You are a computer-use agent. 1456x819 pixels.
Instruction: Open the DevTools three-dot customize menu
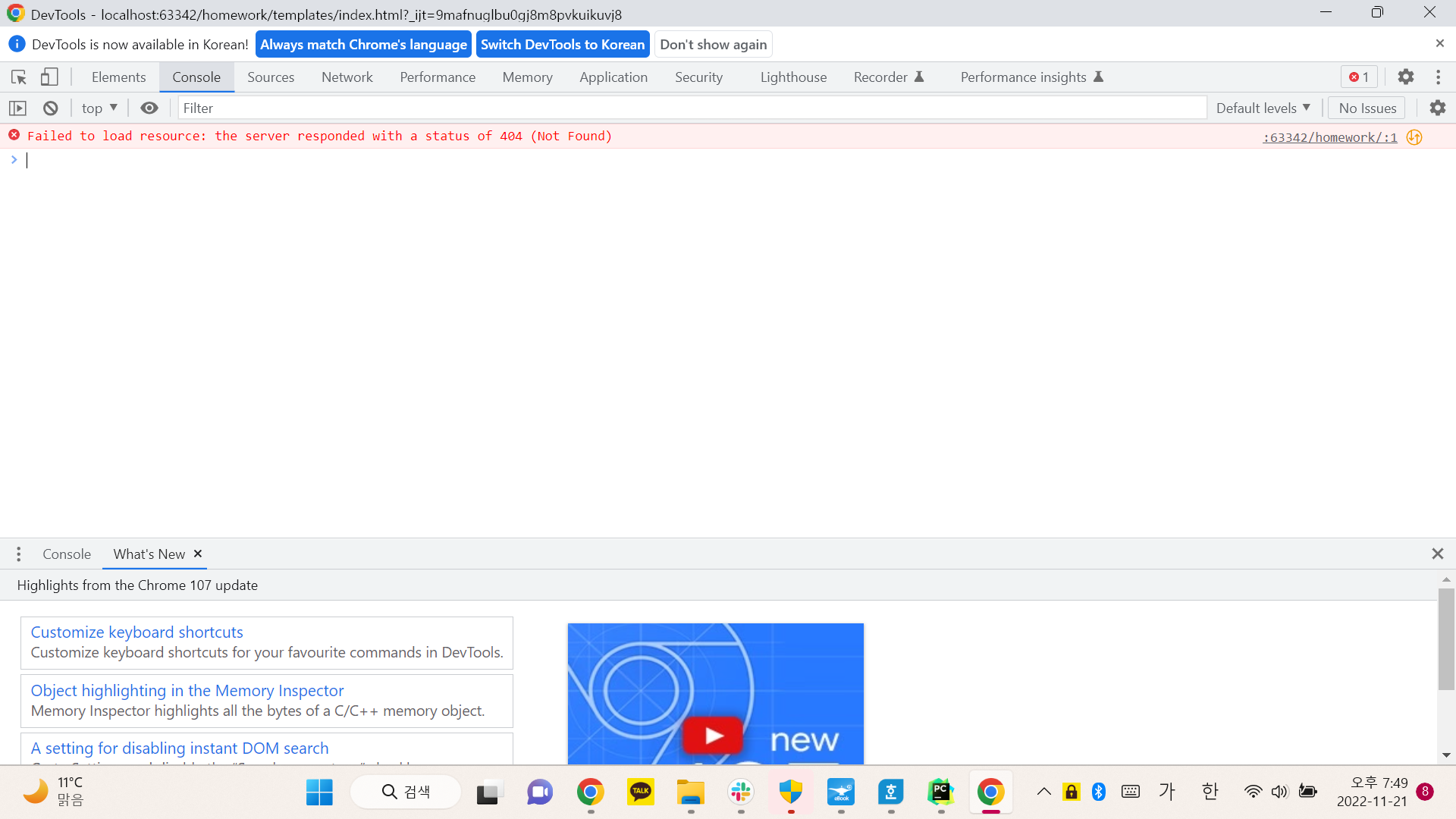tap(1438, 77)
